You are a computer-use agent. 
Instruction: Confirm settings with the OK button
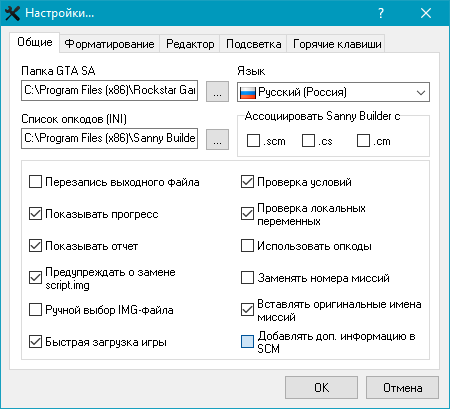click(321, 388)
